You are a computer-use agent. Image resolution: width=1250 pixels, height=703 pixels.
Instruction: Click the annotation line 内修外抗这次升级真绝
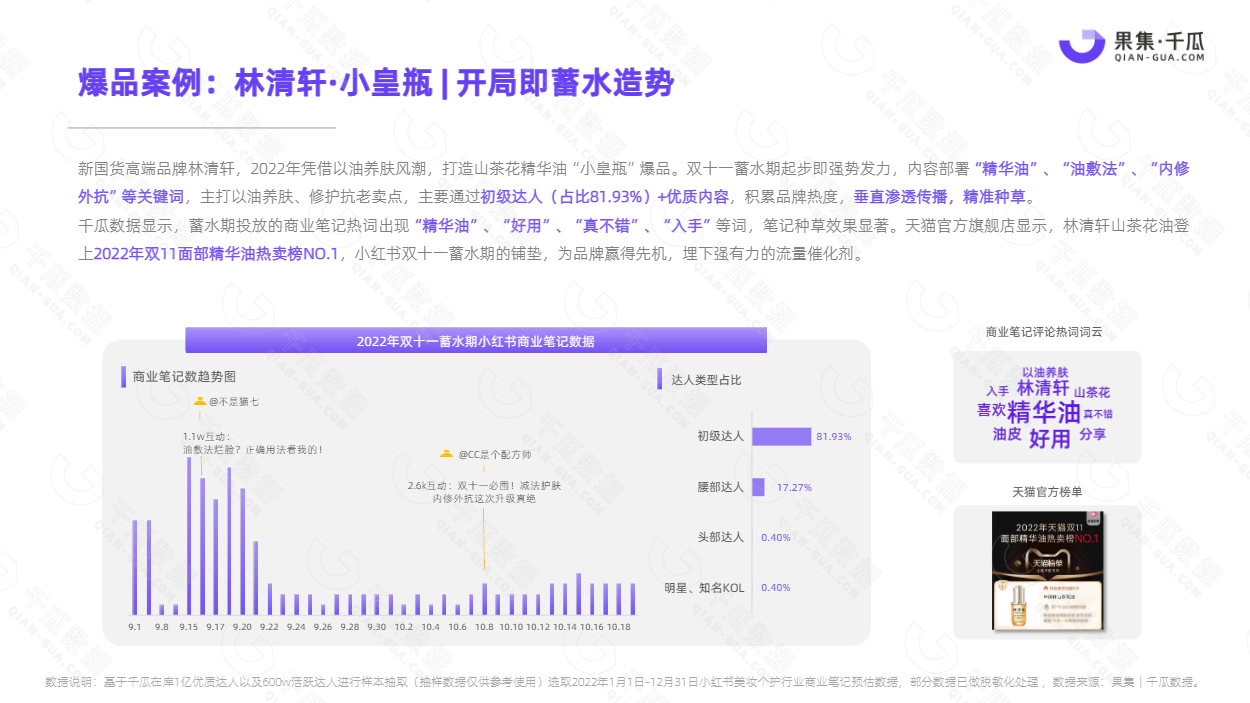click(484, 498)
